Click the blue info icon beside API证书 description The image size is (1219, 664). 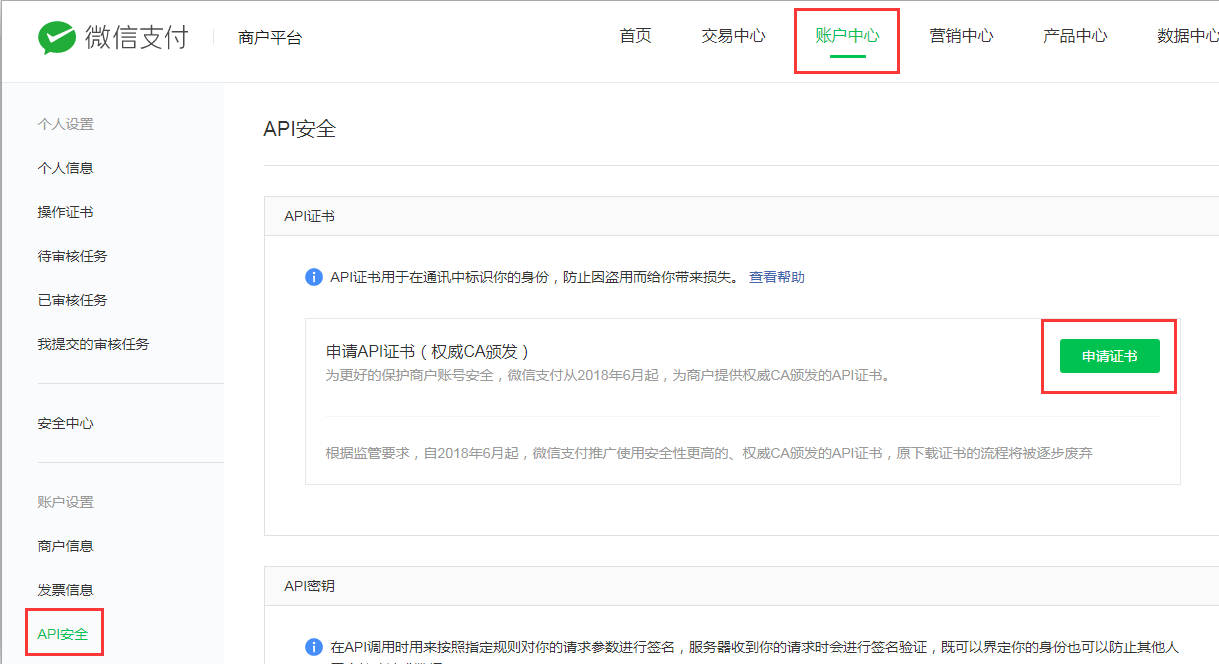(313, 277)
